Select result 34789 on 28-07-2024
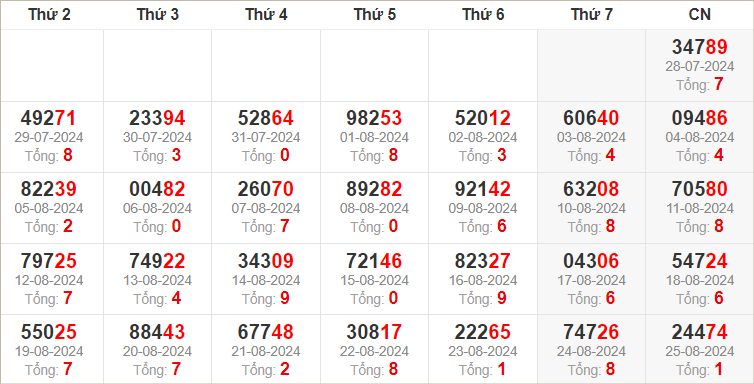This screenshot has width=754, height=384. click(x=700, y=47)
